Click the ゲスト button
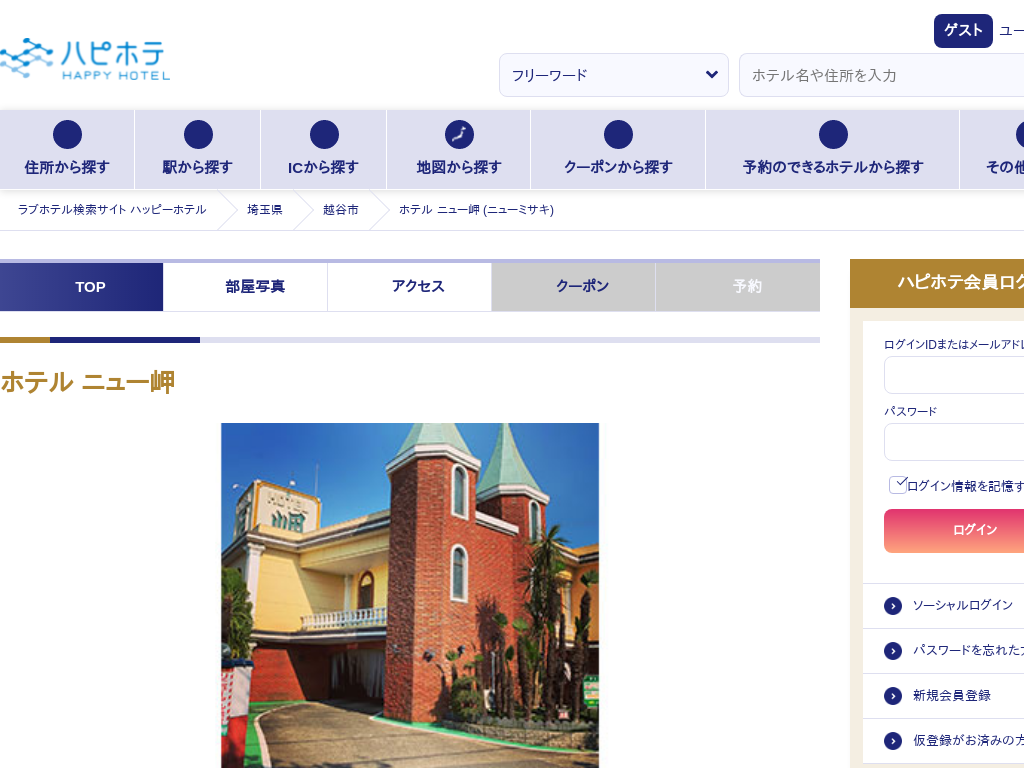 pyautogui.click(x=963, y=31)
